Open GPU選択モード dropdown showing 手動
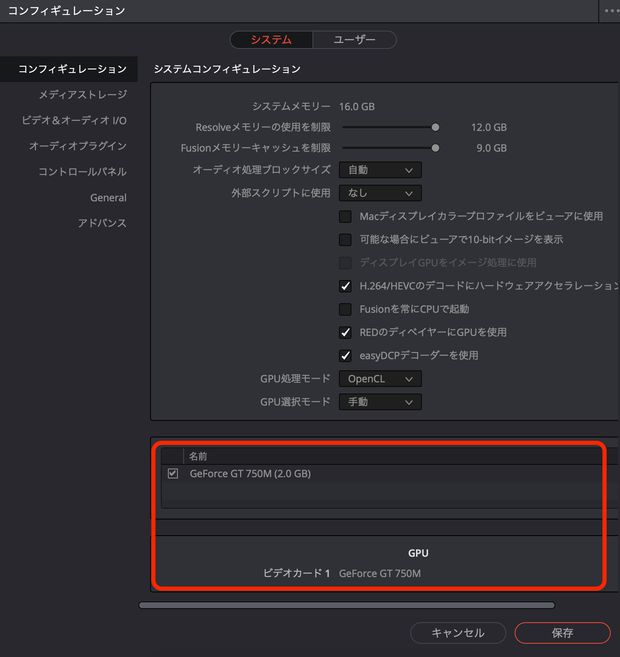Screen dimensions: 620x657 380,402
